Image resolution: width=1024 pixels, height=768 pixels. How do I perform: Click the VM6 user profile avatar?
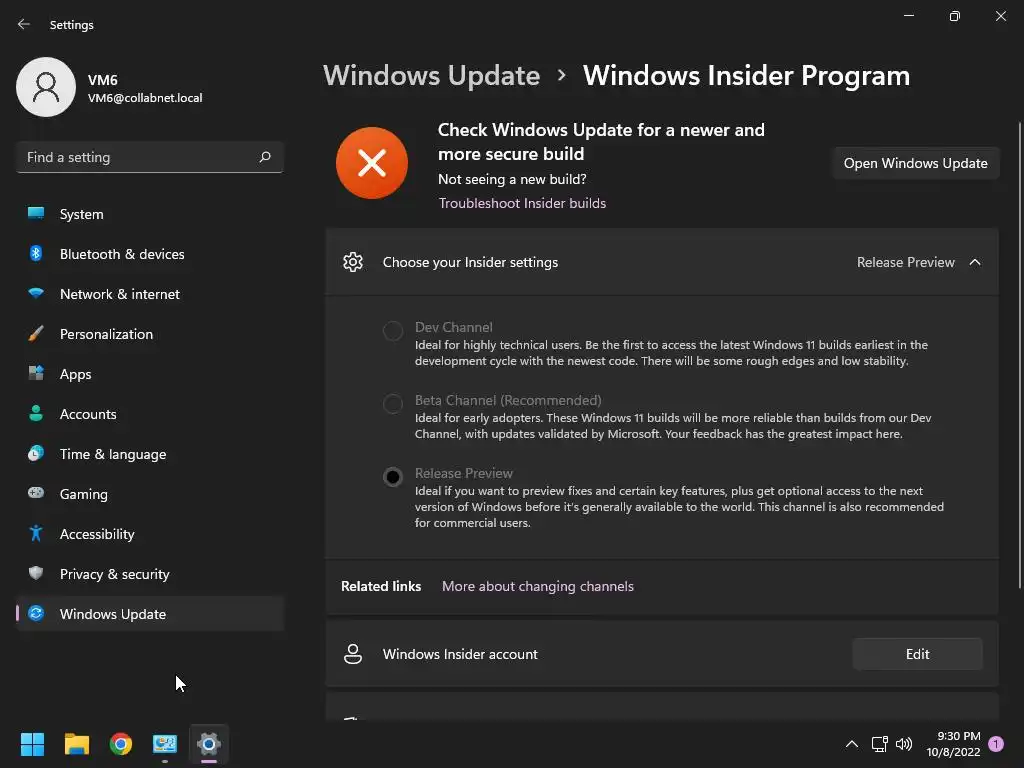click(46, 87)
